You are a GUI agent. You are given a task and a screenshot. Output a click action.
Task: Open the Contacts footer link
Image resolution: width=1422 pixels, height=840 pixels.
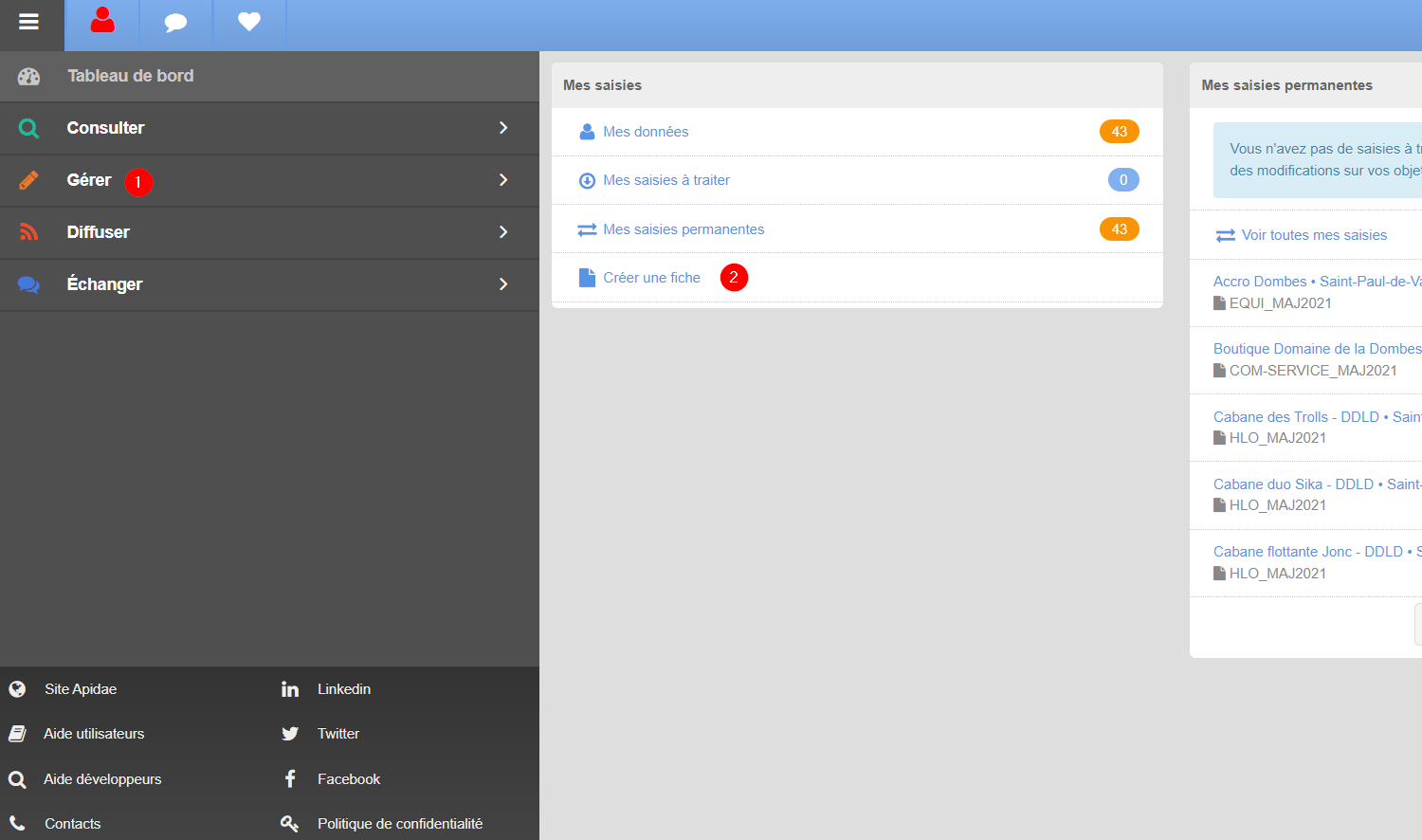click(73, 824)
